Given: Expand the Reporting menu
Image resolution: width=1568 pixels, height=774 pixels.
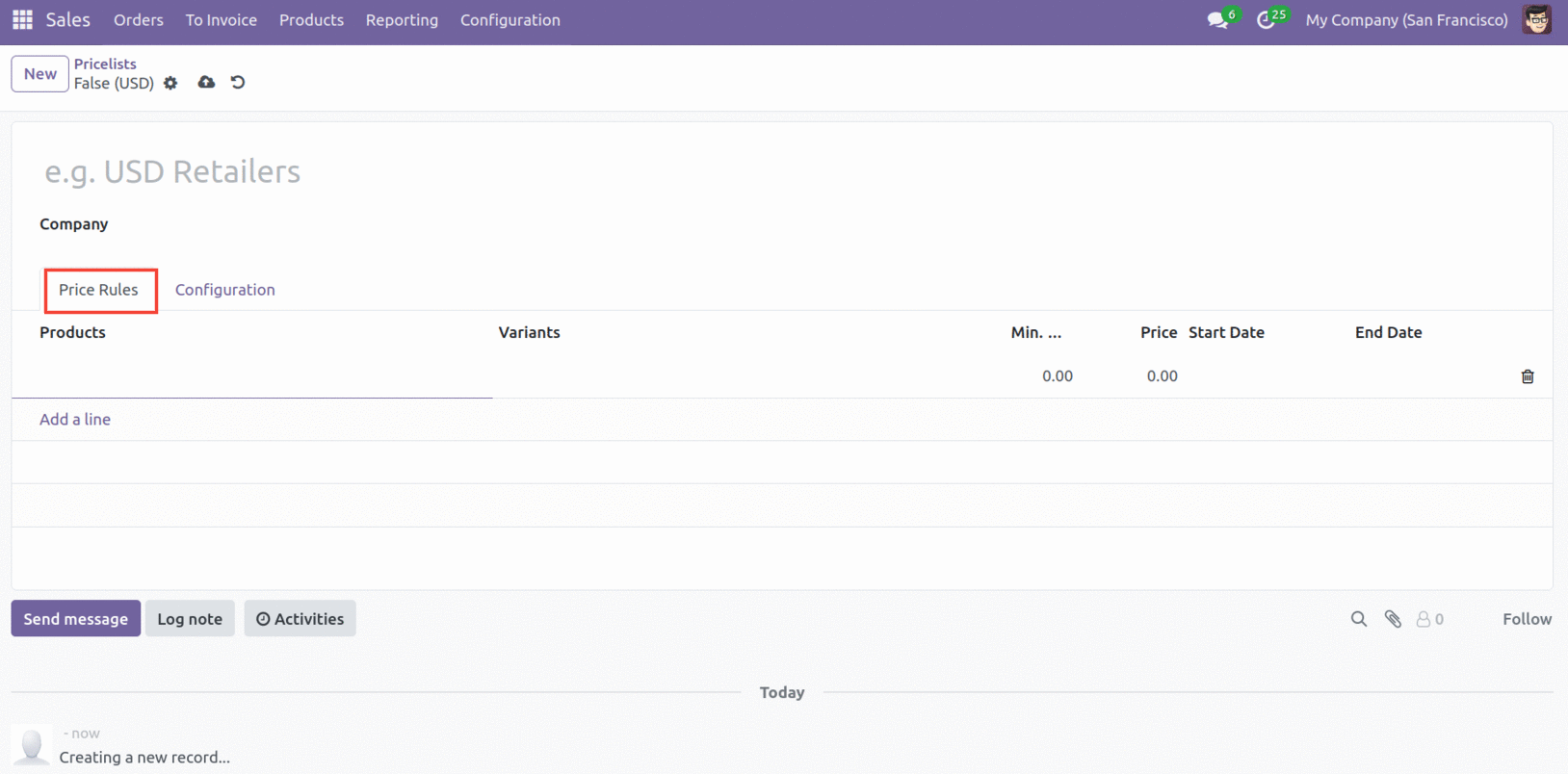Looking at the screenshot, I should [x=402, y=20].
